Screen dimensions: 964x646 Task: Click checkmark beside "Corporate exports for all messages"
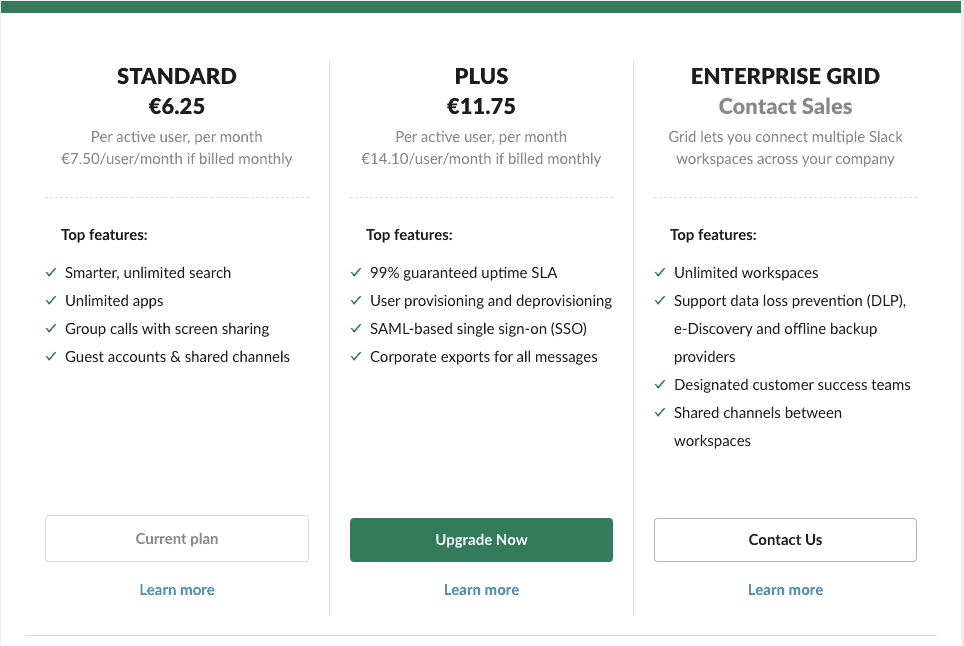(x=355, y=356)
